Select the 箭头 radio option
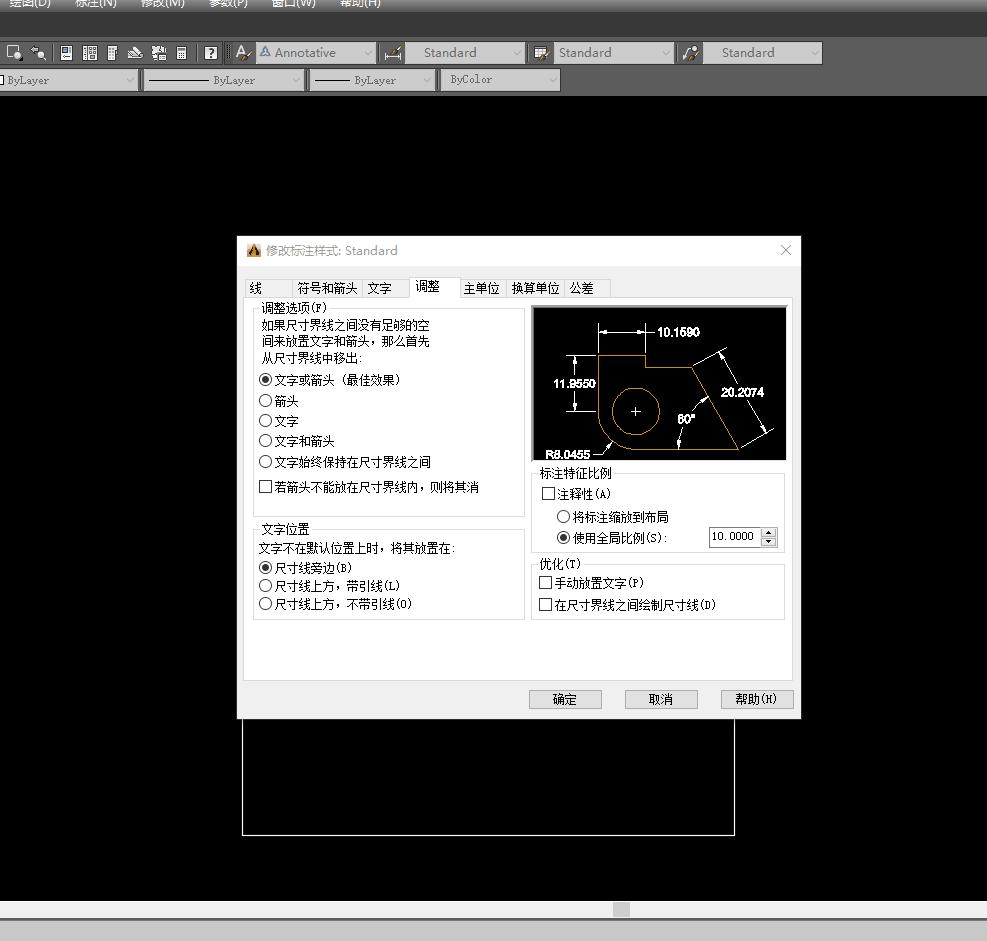The height and width of the screenshot is (941, 987). coord(266,401)
